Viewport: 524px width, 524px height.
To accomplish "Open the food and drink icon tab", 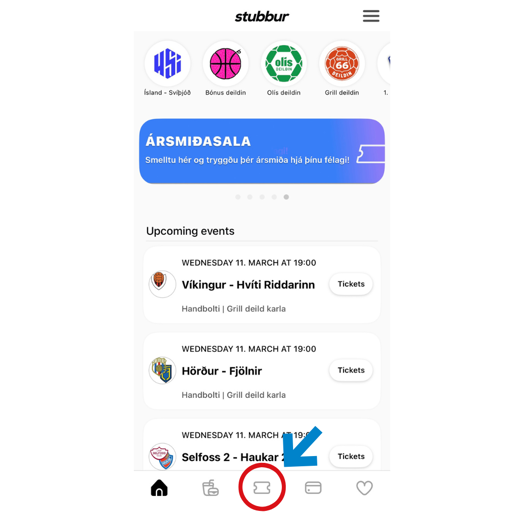I will 211,488.
